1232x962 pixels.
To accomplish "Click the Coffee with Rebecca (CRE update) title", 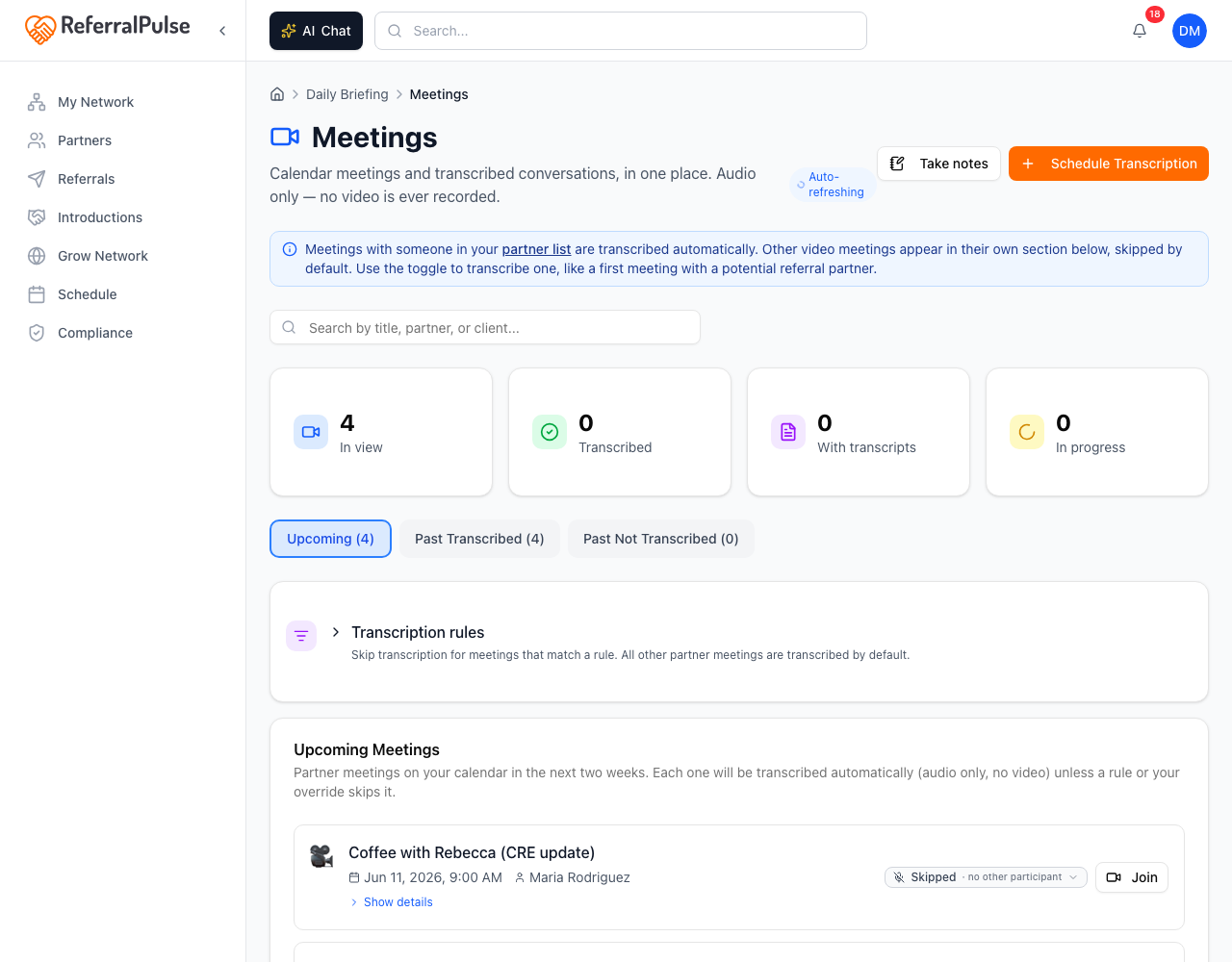I will click(x=472, y=852).
